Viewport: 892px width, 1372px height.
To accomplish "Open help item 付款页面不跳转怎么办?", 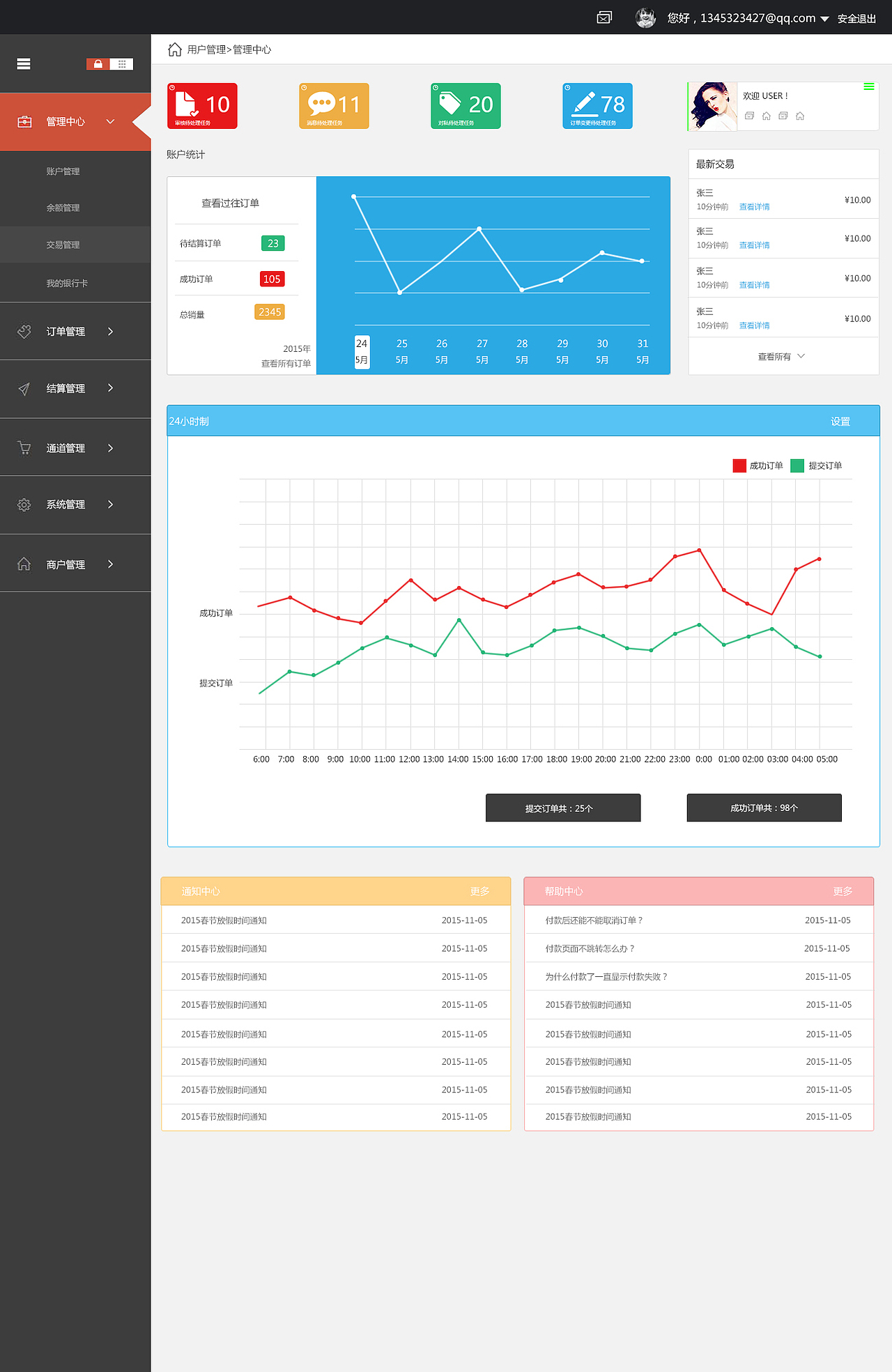I will tap(590, 949).
